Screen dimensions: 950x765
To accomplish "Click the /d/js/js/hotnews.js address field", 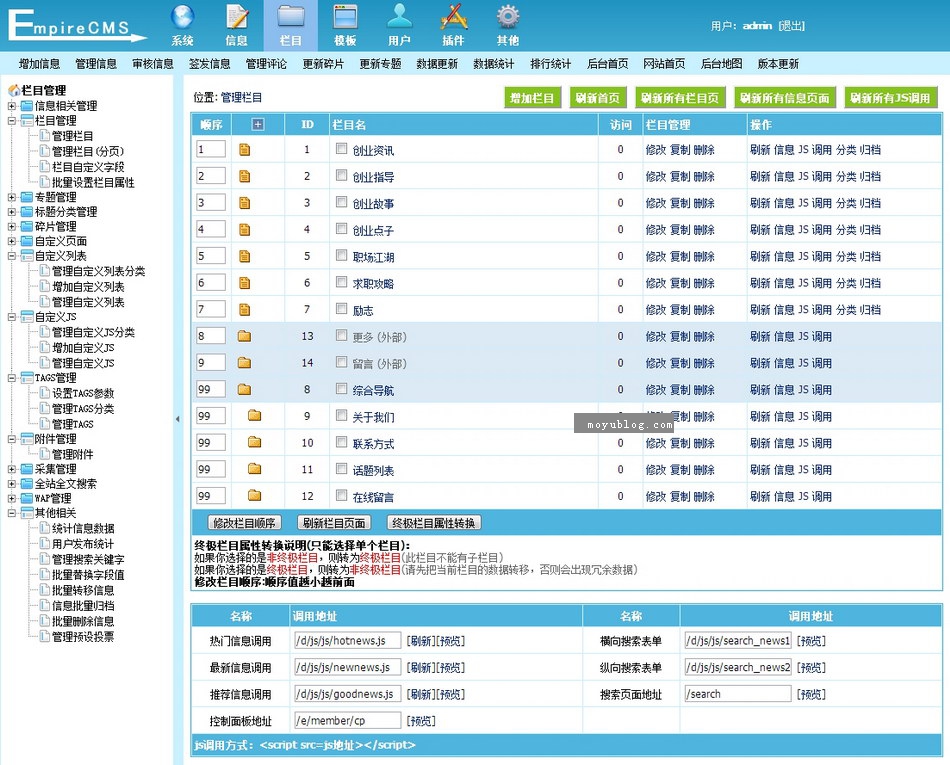I will 347,640.
